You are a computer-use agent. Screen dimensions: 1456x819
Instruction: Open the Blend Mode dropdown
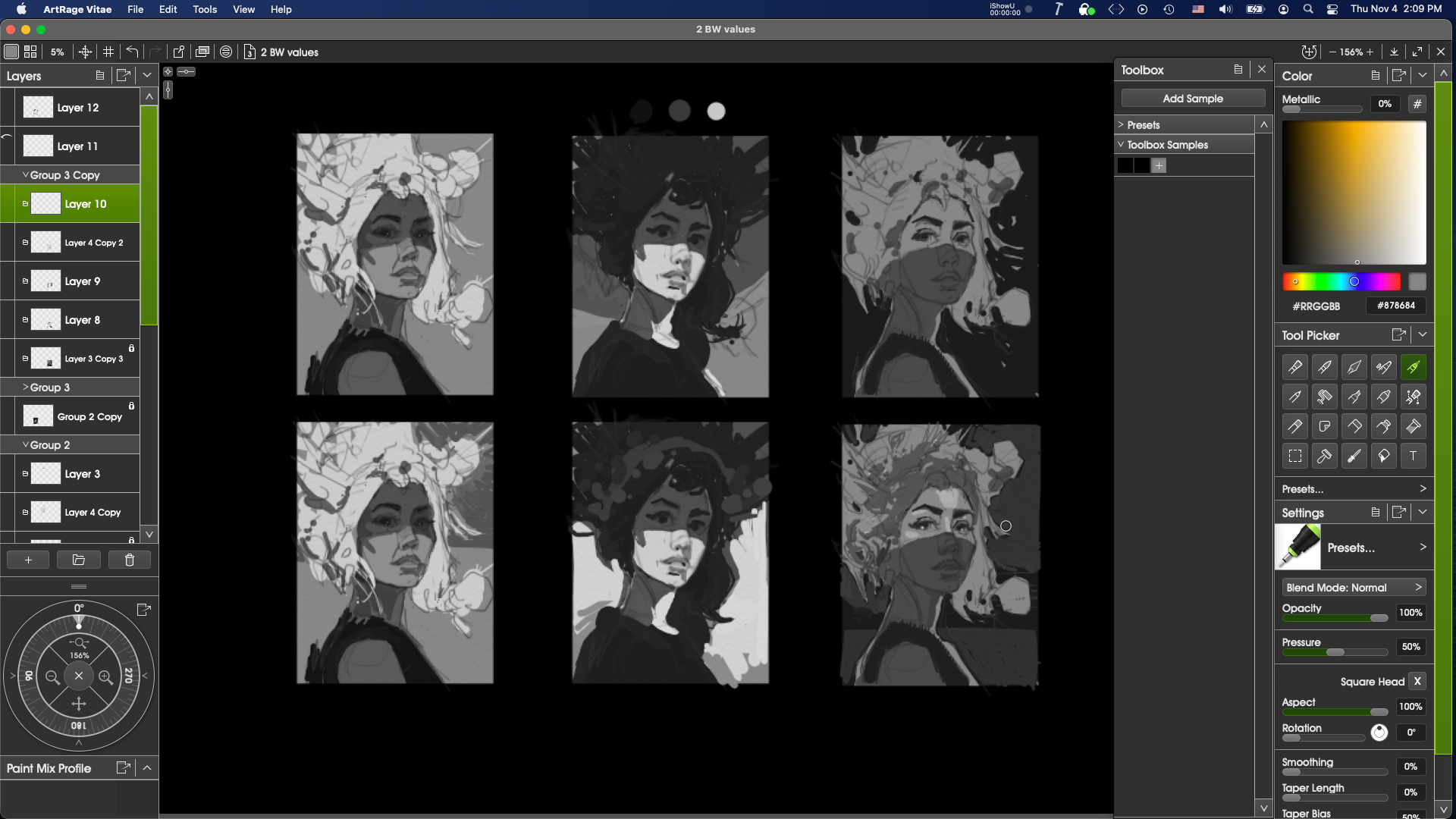click(1353, 587)
